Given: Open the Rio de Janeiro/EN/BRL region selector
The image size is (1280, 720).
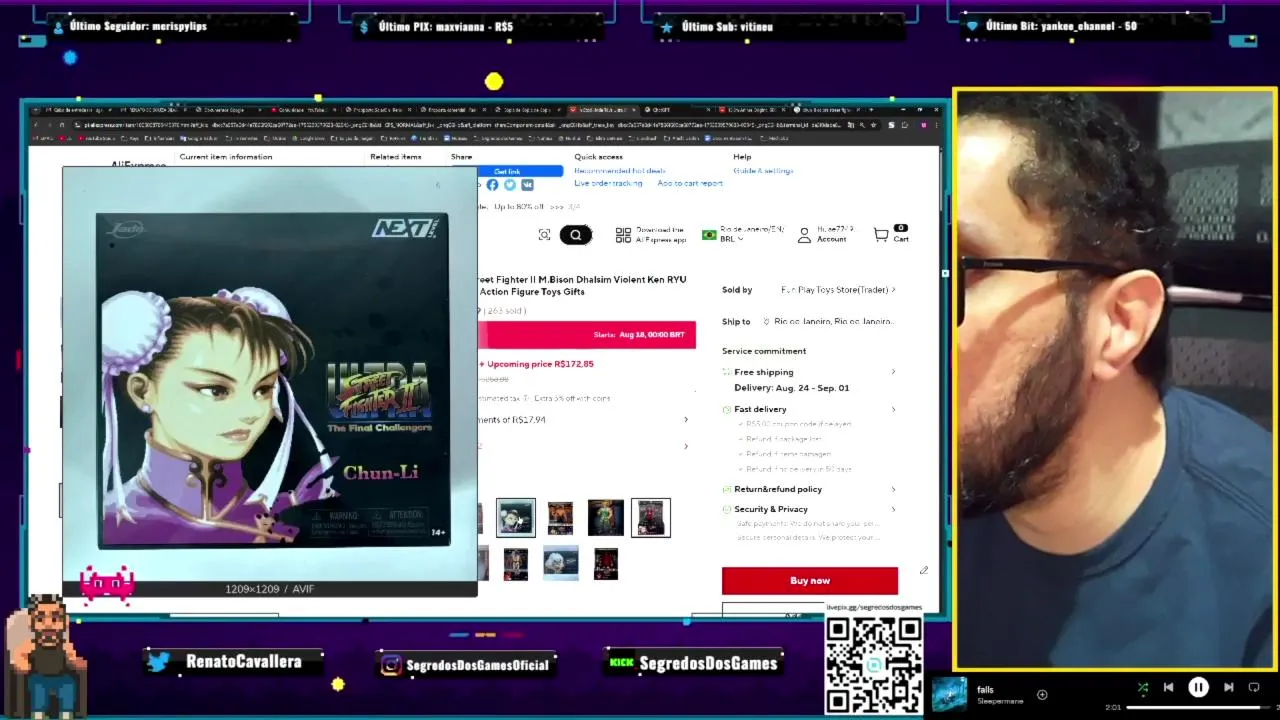Looking at the screenshot, I should tap(743, 234).
